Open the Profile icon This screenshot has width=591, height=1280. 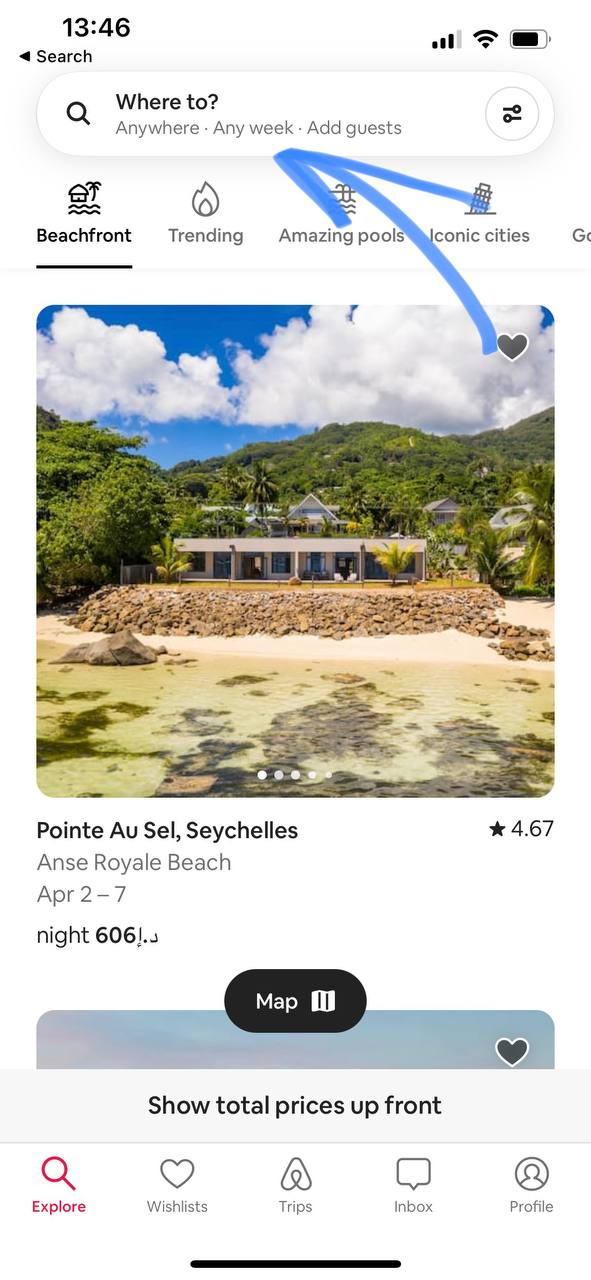[x=531, y=1173]
